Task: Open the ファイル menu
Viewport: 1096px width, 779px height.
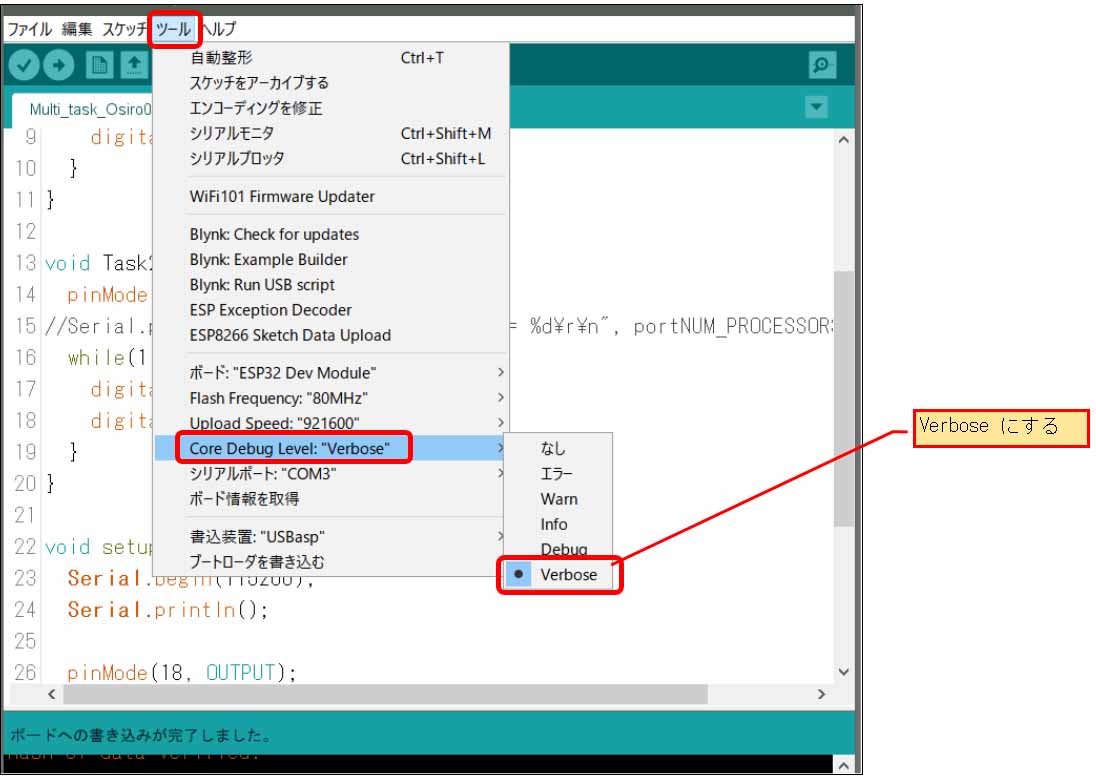Action: point(29,29)
